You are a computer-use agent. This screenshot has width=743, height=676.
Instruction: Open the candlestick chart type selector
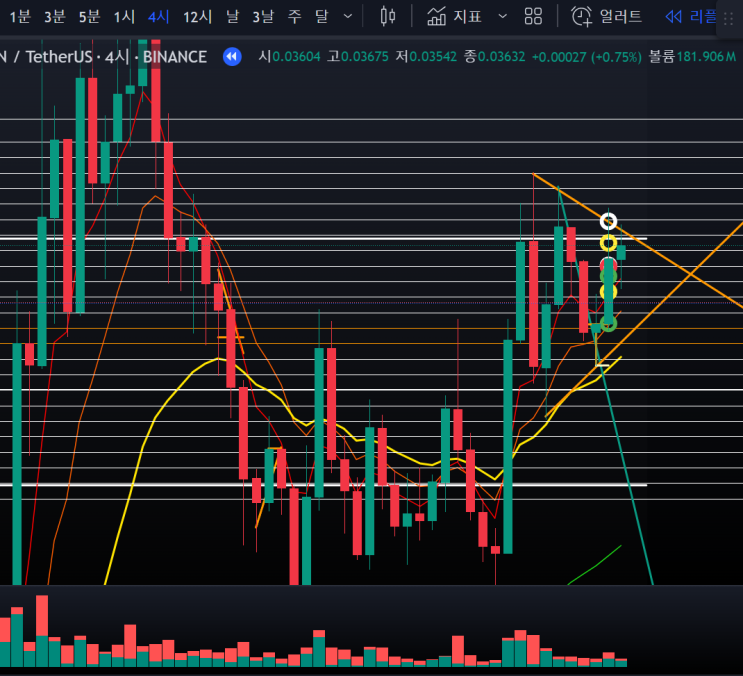(x=388, y=17)
